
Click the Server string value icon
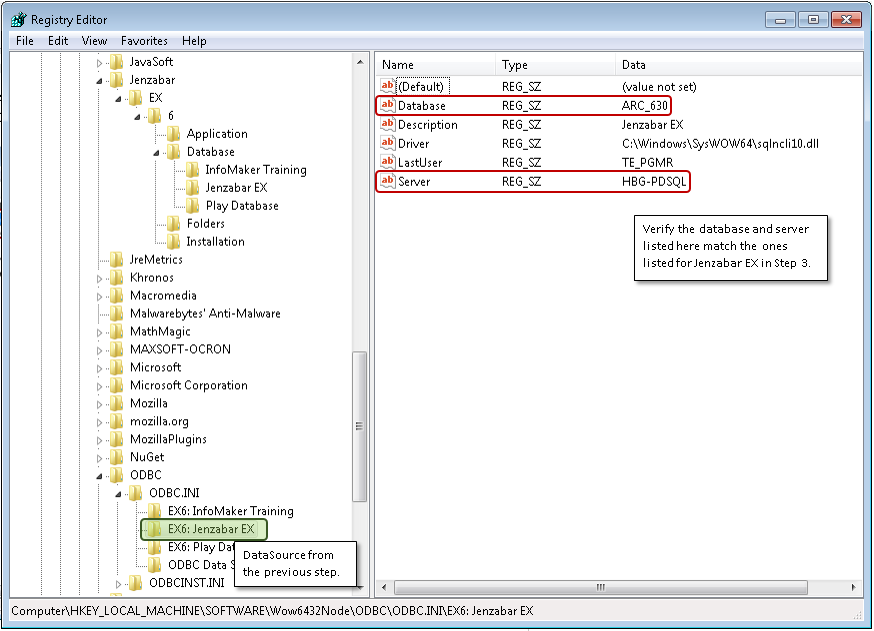388,182
